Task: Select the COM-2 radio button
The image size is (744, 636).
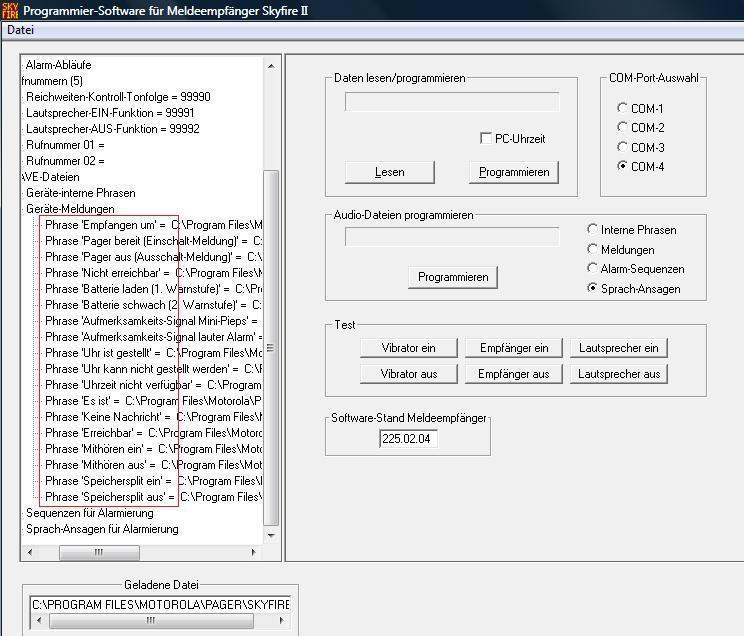Action: (622, 127)
